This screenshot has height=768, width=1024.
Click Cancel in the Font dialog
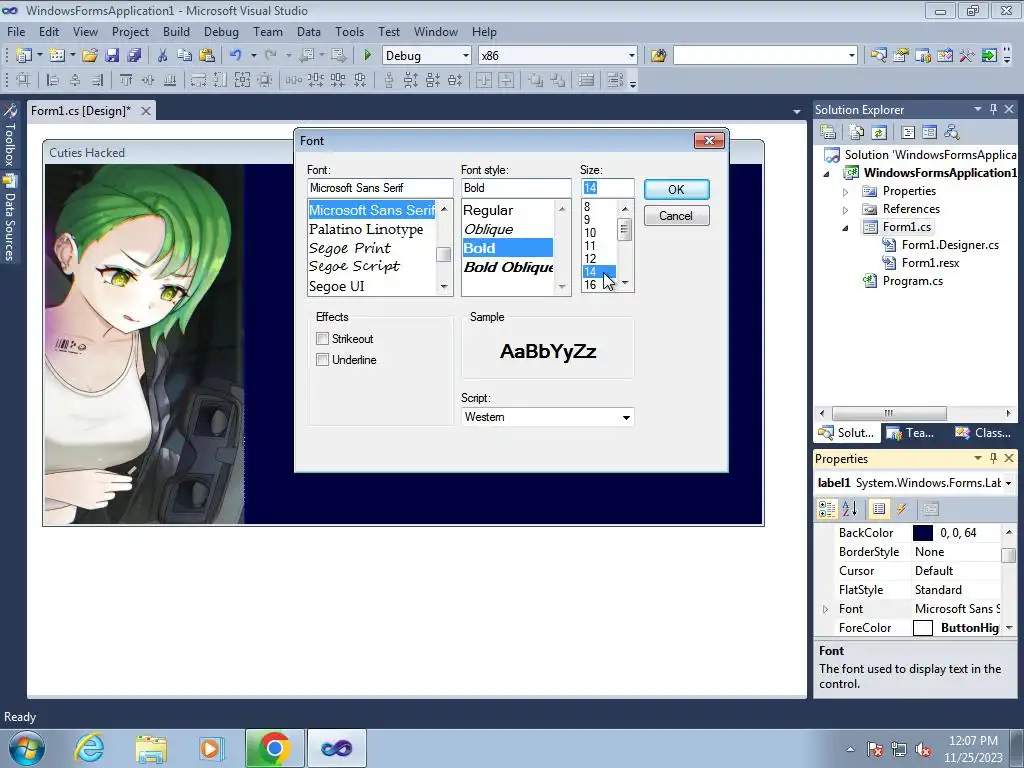pos(676,216)
